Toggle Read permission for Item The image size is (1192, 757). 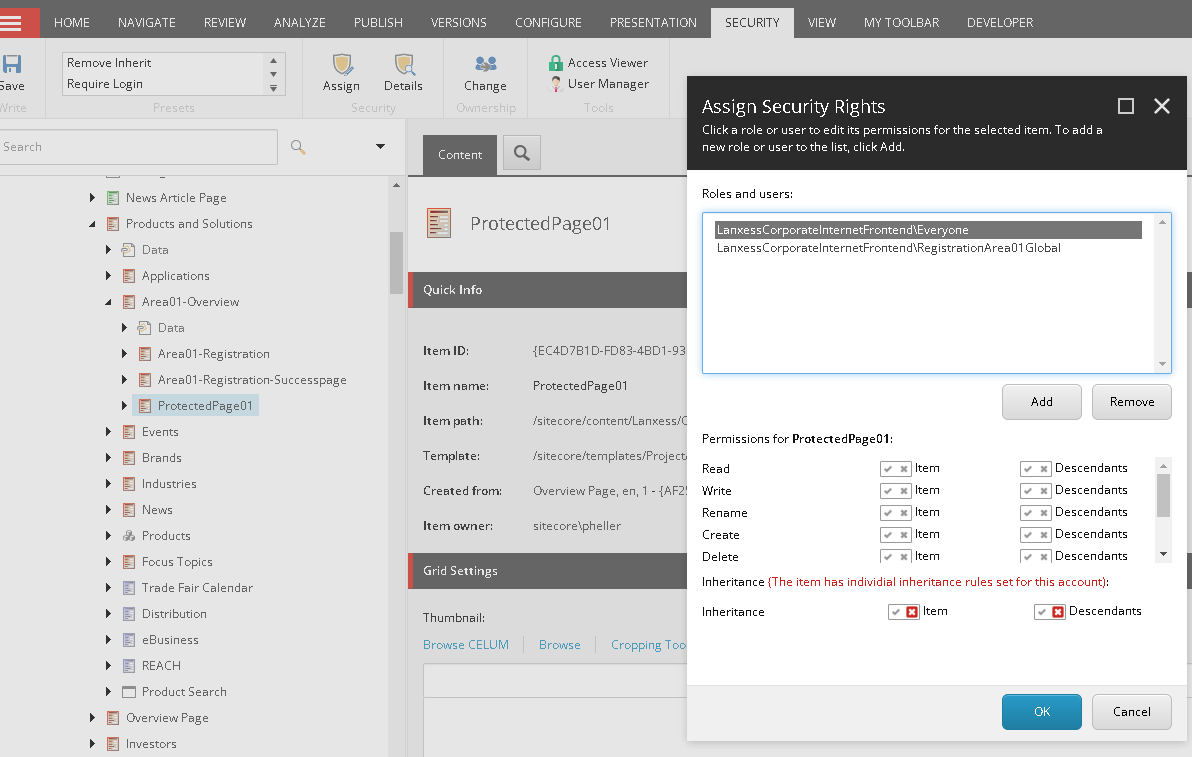pos(895,469)
